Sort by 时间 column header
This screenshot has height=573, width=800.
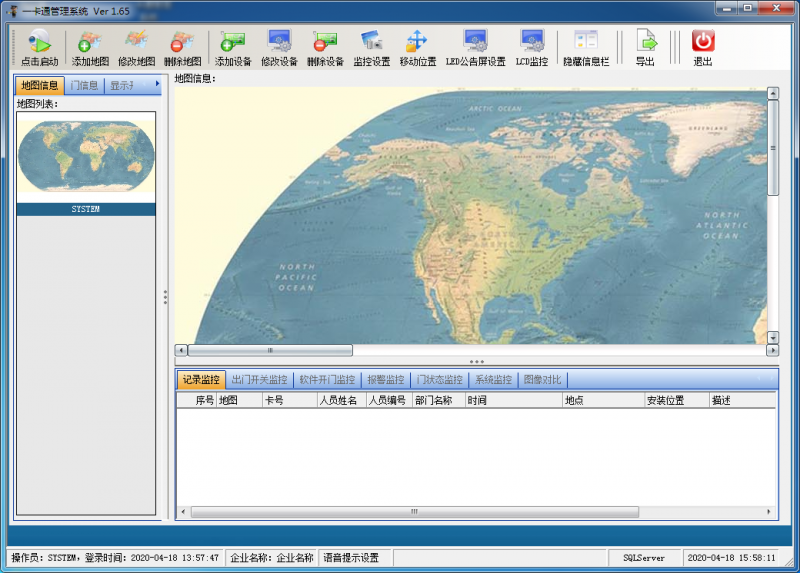point(513,400)
